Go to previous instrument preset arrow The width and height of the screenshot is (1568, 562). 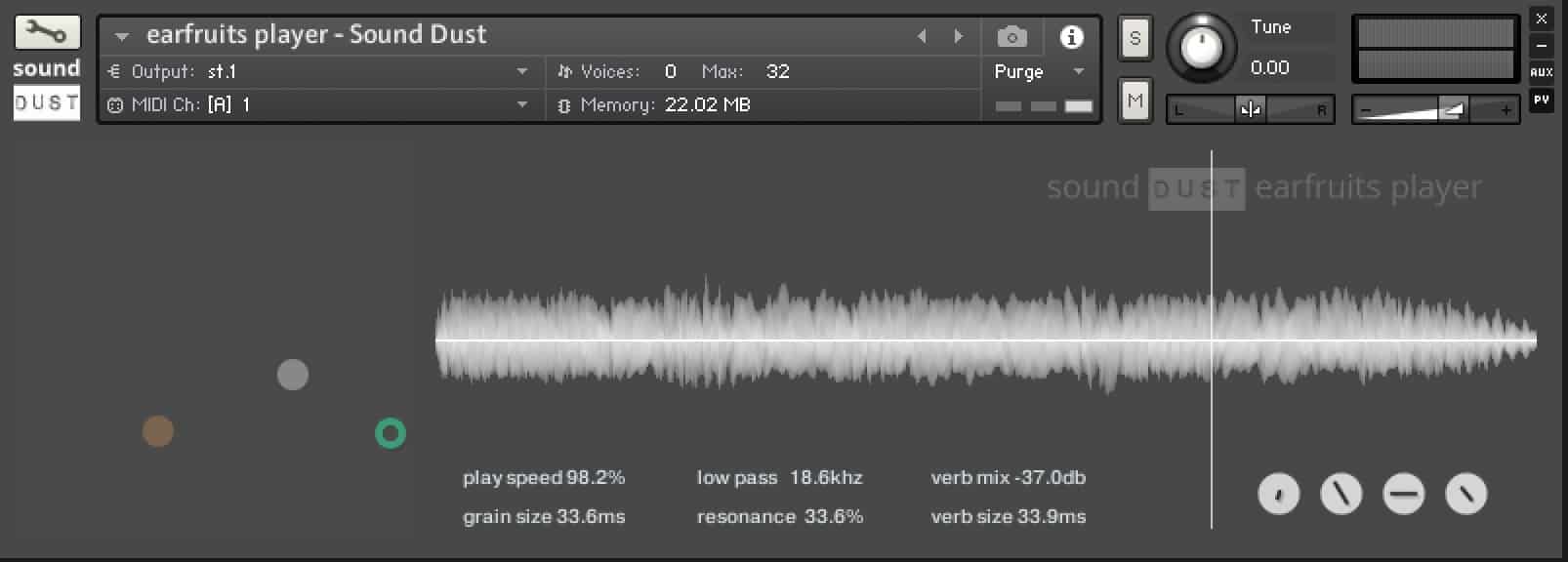coord(922,36)
